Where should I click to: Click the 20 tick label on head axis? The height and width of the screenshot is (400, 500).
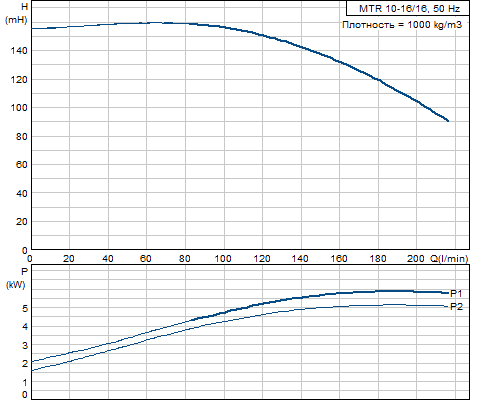[21, 221]
